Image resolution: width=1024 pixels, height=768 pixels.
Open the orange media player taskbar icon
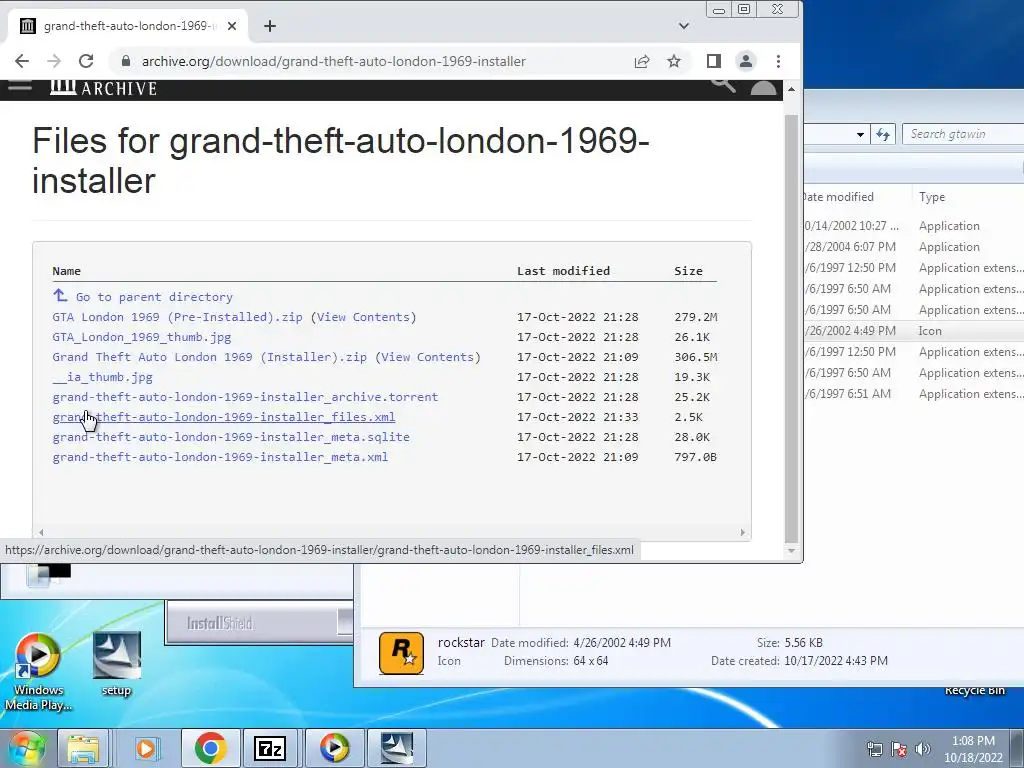(146, 748)
